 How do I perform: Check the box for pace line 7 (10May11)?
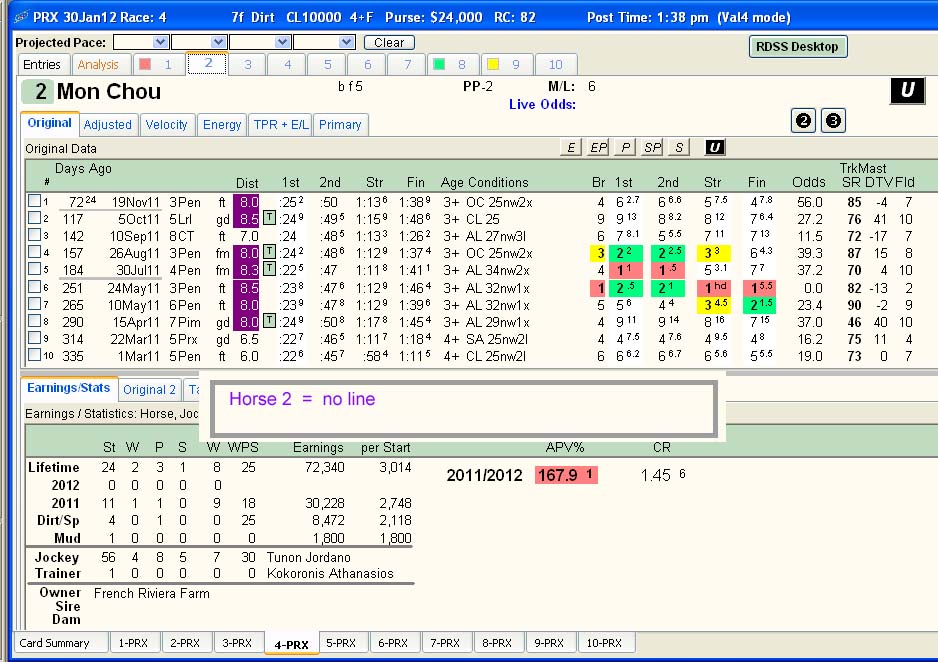(34, 304)
